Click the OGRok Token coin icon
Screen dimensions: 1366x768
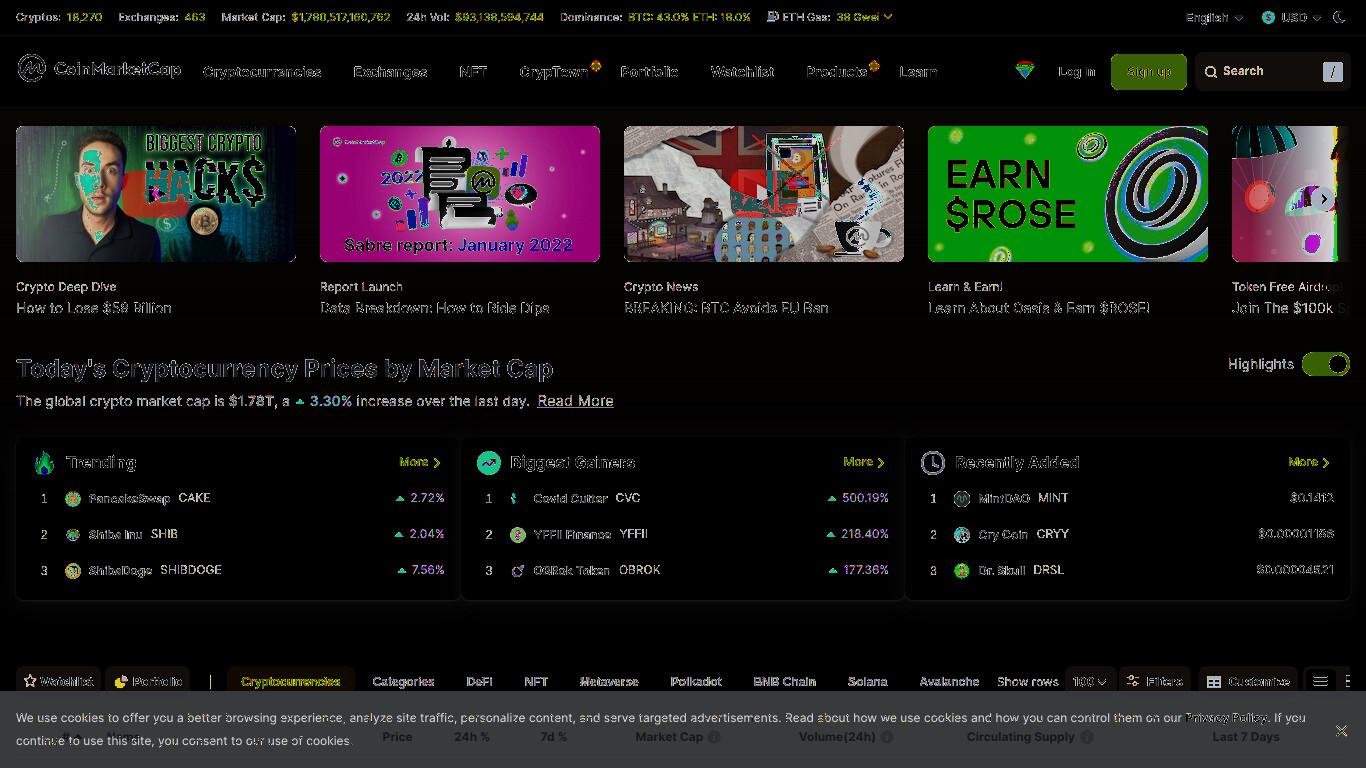click(x=517, y=571)
